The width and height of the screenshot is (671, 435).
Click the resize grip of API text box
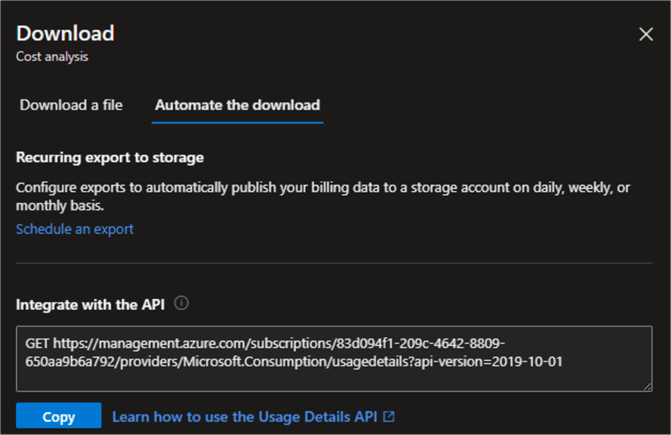[646, 385]
